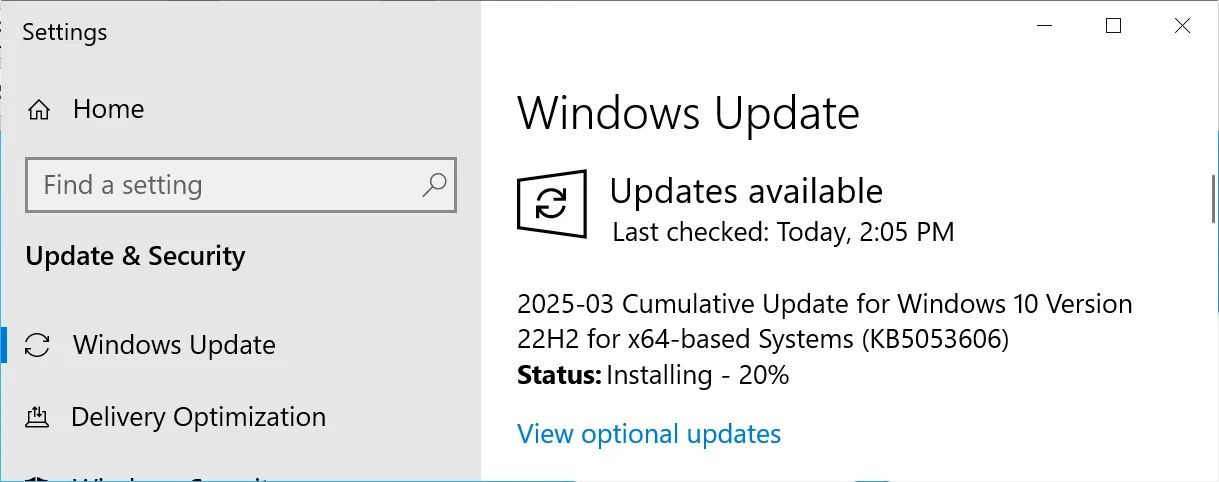Click the Home house icon
Screen dimensions: 1219x482
point(39,110)
